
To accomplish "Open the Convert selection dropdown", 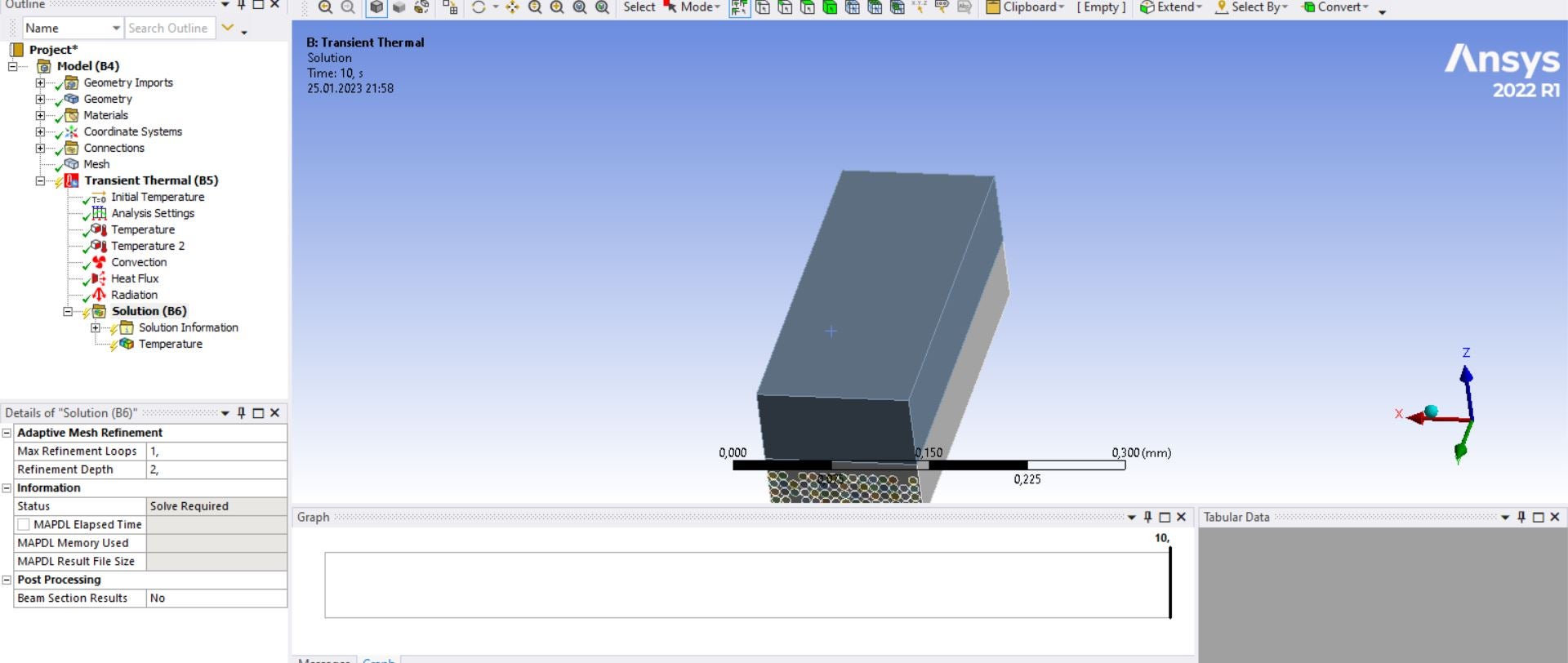I will 1335,7.
